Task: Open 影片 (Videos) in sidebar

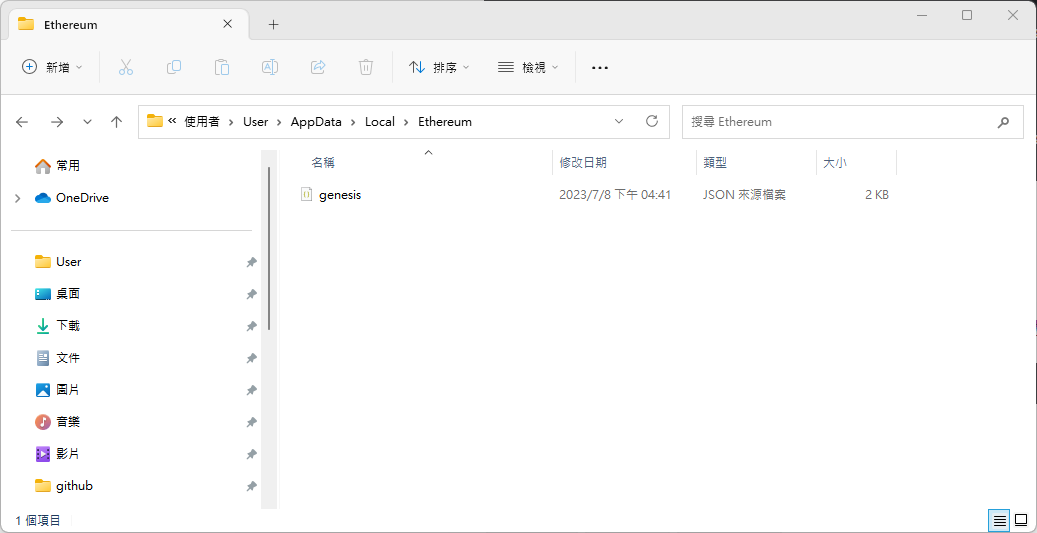Action: (58, 454)
